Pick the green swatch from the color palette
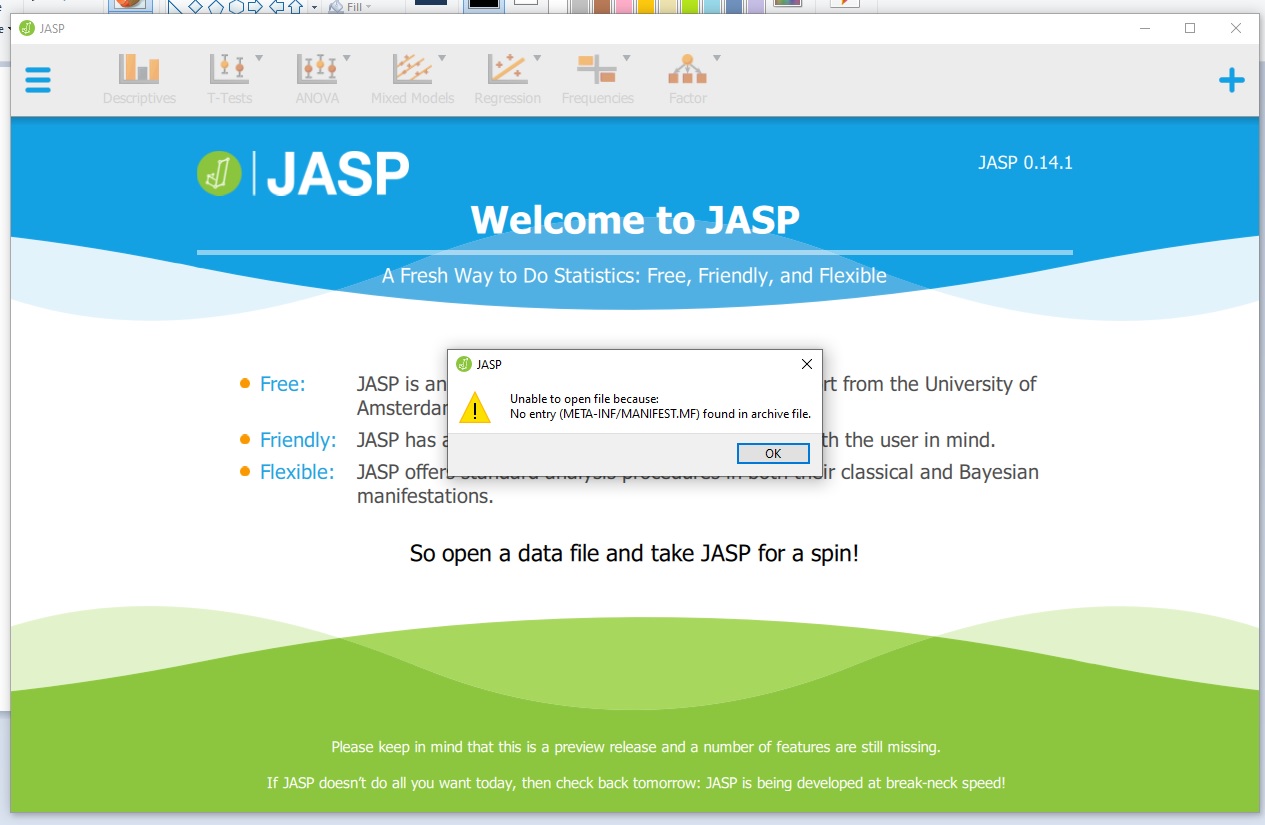Image resolution: width=1265 pixels, height=825 pixels. [690, 6]
